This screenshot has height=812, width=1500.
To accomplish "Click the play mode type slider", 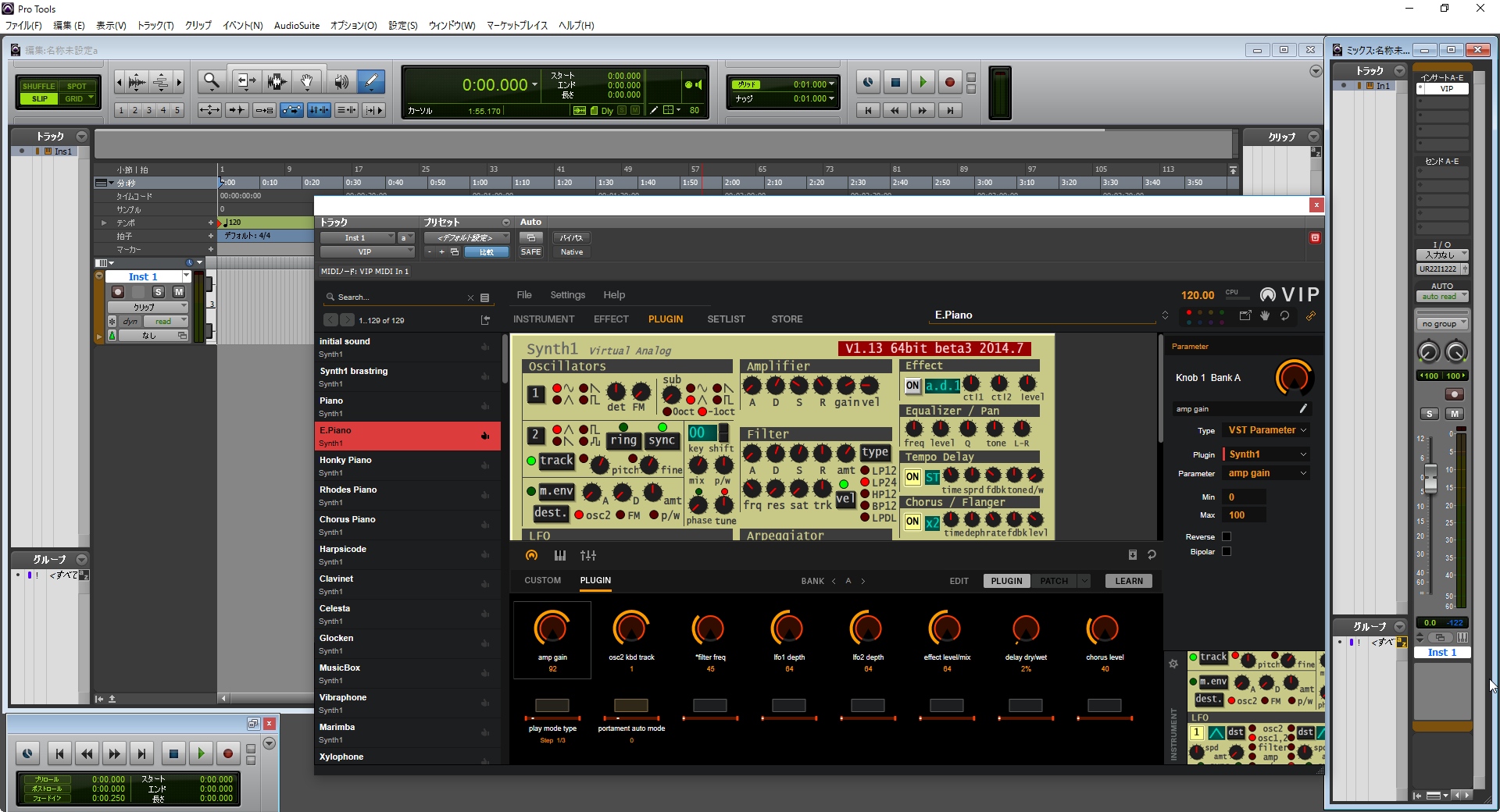I will (552, 718).
